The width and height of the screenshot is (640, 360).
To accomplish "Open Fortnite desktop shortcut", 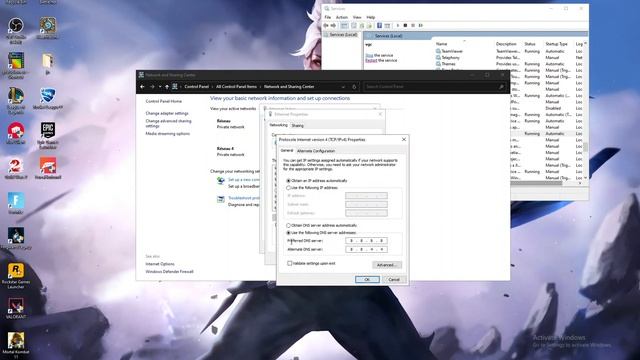I will pos(16,203).
